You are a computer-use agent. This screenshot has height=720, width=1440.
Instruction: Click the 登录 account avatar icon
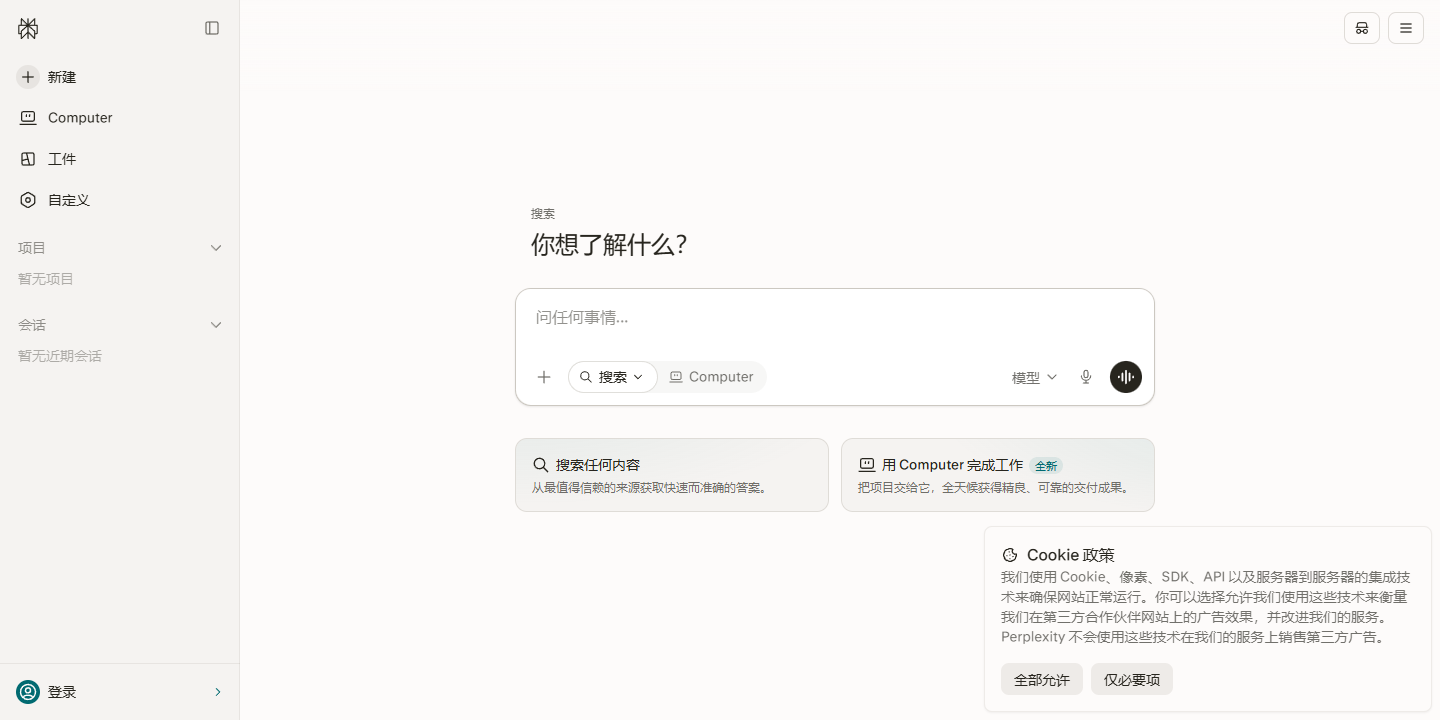pos(28,692)
